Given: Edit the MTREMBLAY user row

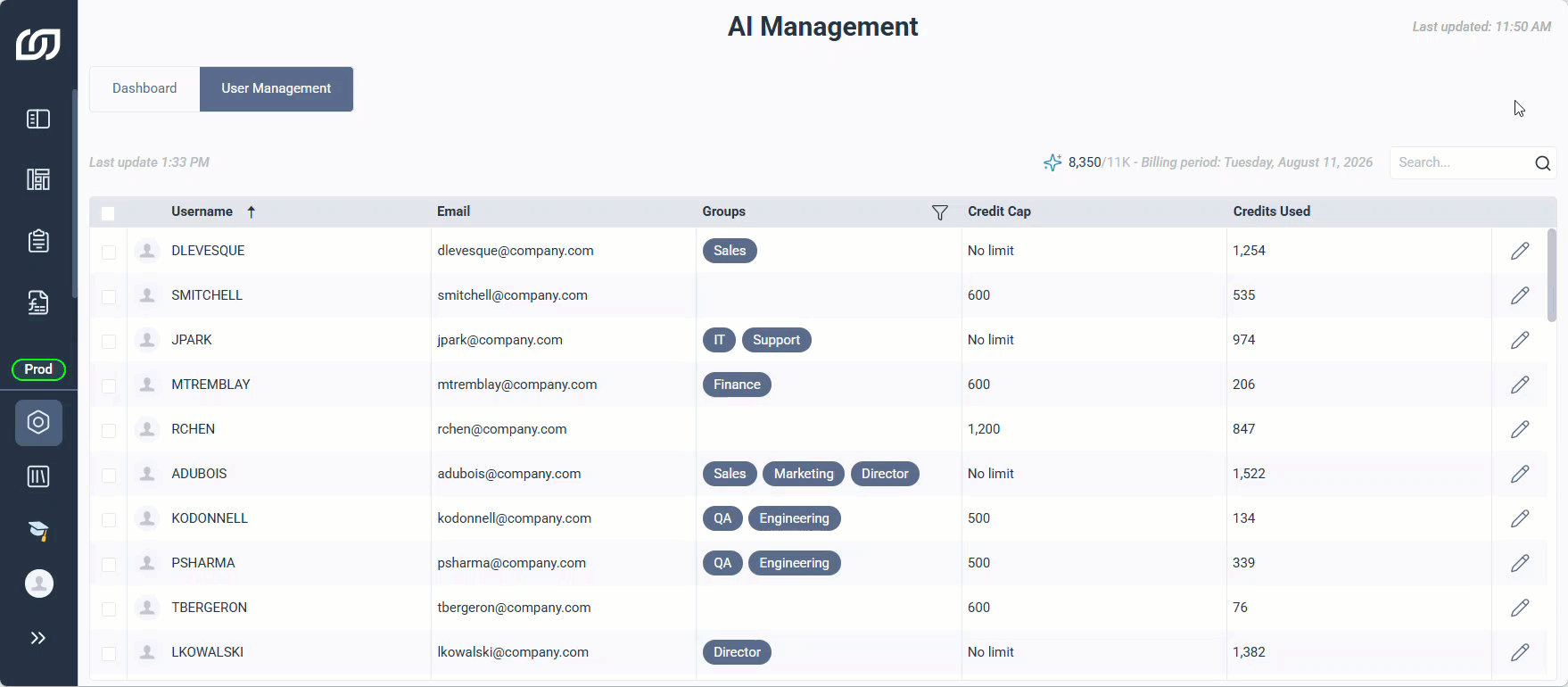Looking at the screenshot, I should (1520, 385).
